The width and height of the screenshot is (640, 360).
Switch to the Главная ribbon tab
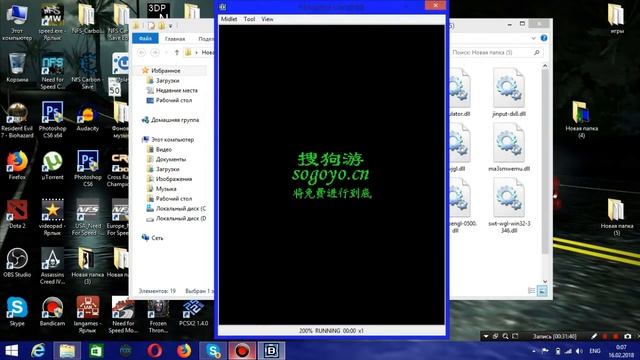(175, 39)
